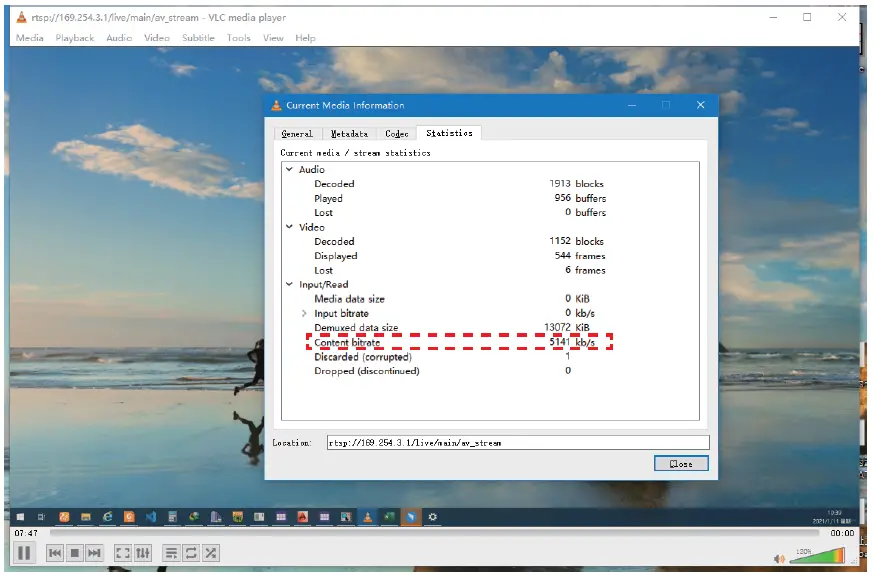873x575 pixels.
Task: Collapse the Video statistics group
Action: (290, 227)
